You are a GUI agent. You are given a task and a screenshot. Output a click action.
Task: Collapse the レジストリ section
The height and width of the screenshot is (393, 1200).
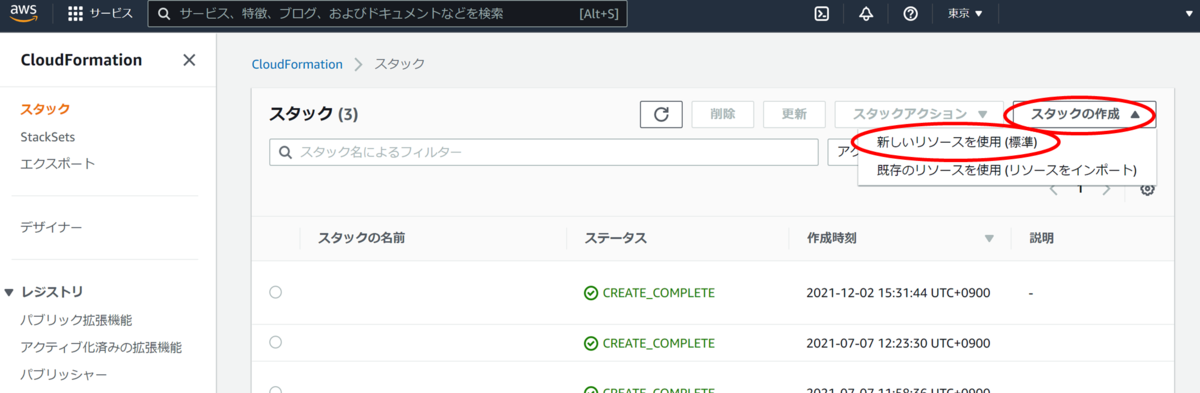click(10, 292)
